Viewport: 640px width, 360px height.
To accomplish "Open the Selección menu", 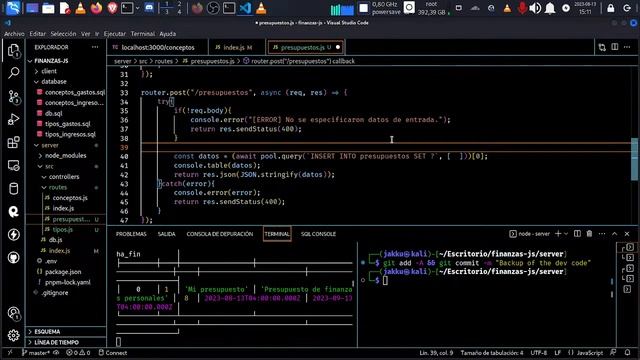I will pyautogui.click(x=63, y=34).
